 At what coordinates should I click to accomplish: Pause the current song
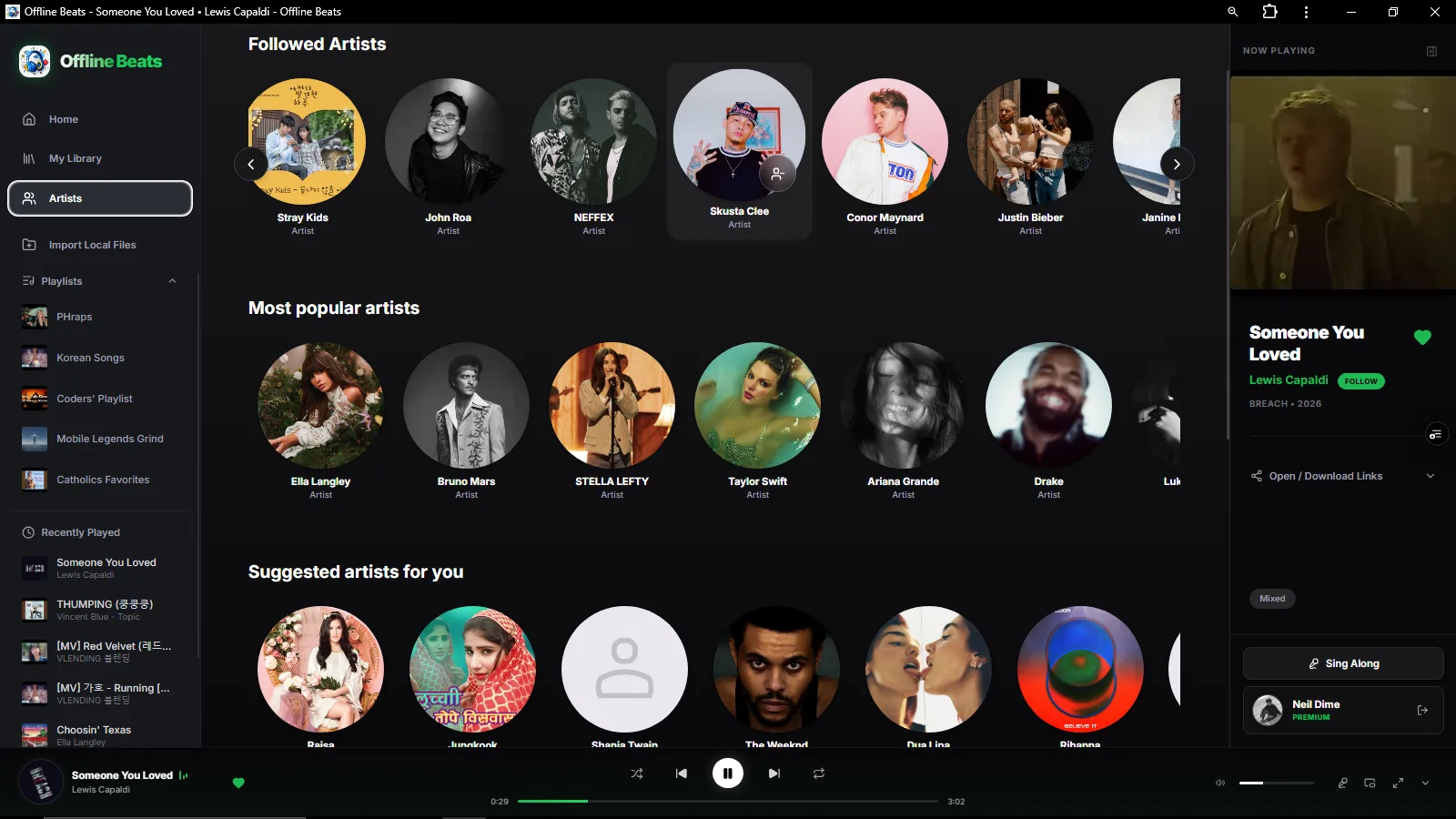727,773
